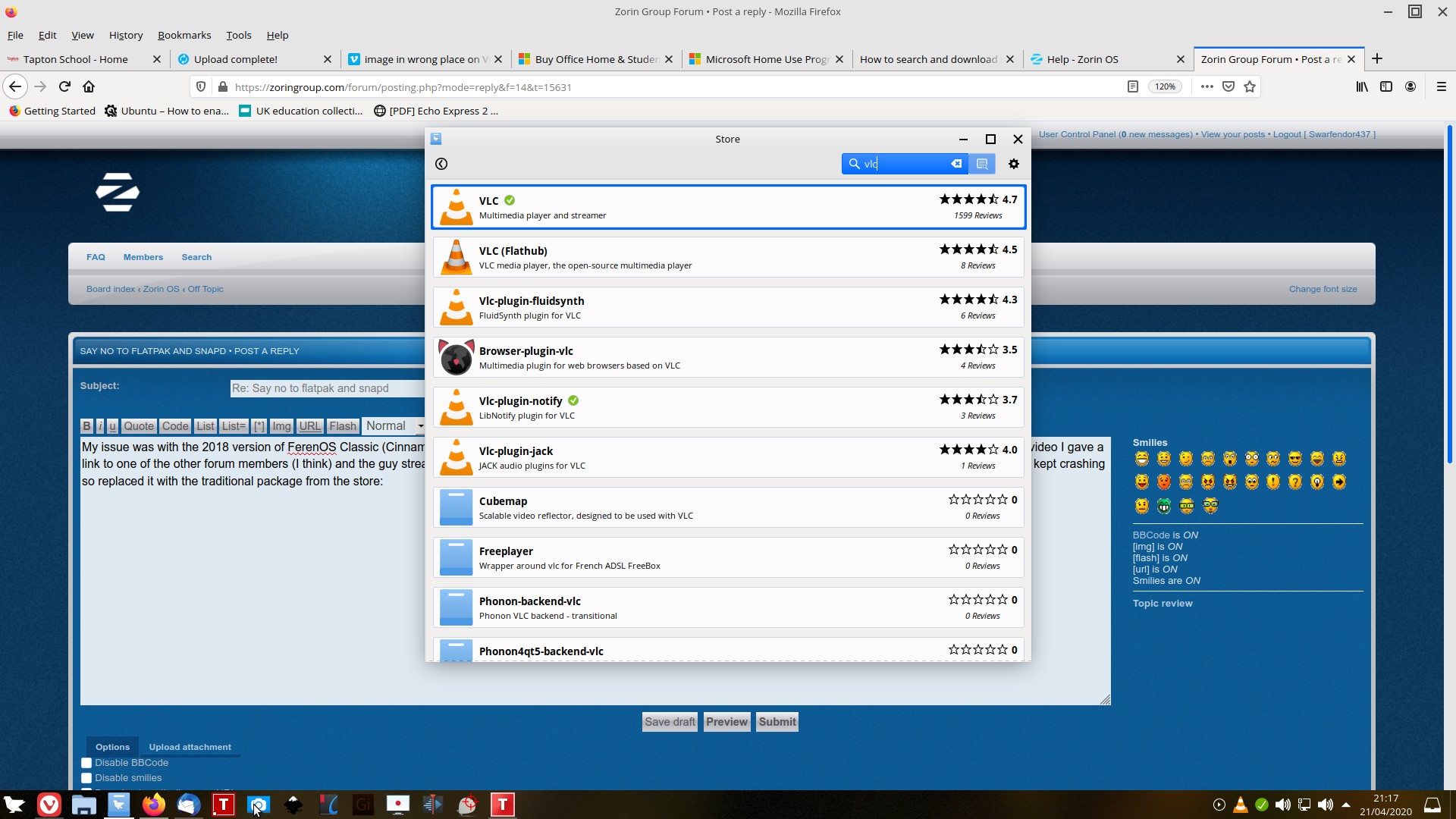Clear the vlc search text
This screenshot has width=1456, height=819.
(x=956, y=164)
